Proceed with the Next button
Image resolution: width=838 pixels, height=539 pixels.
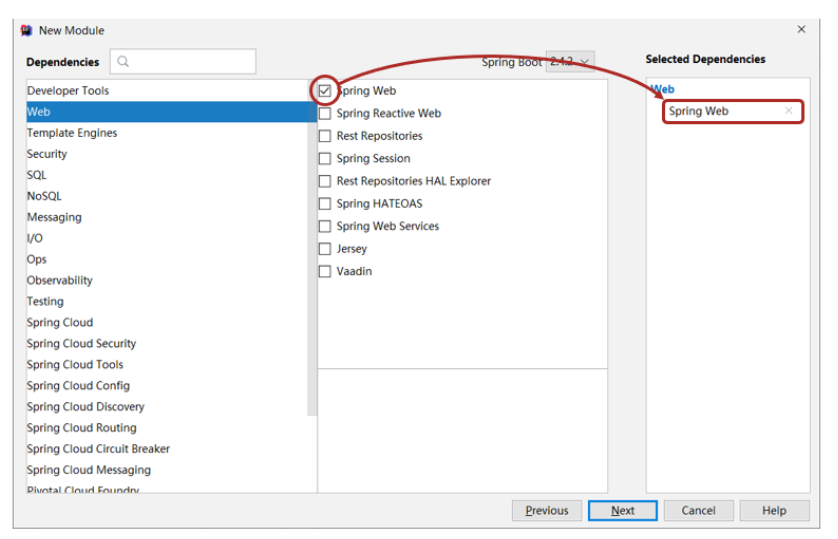(x=623, y=511)
